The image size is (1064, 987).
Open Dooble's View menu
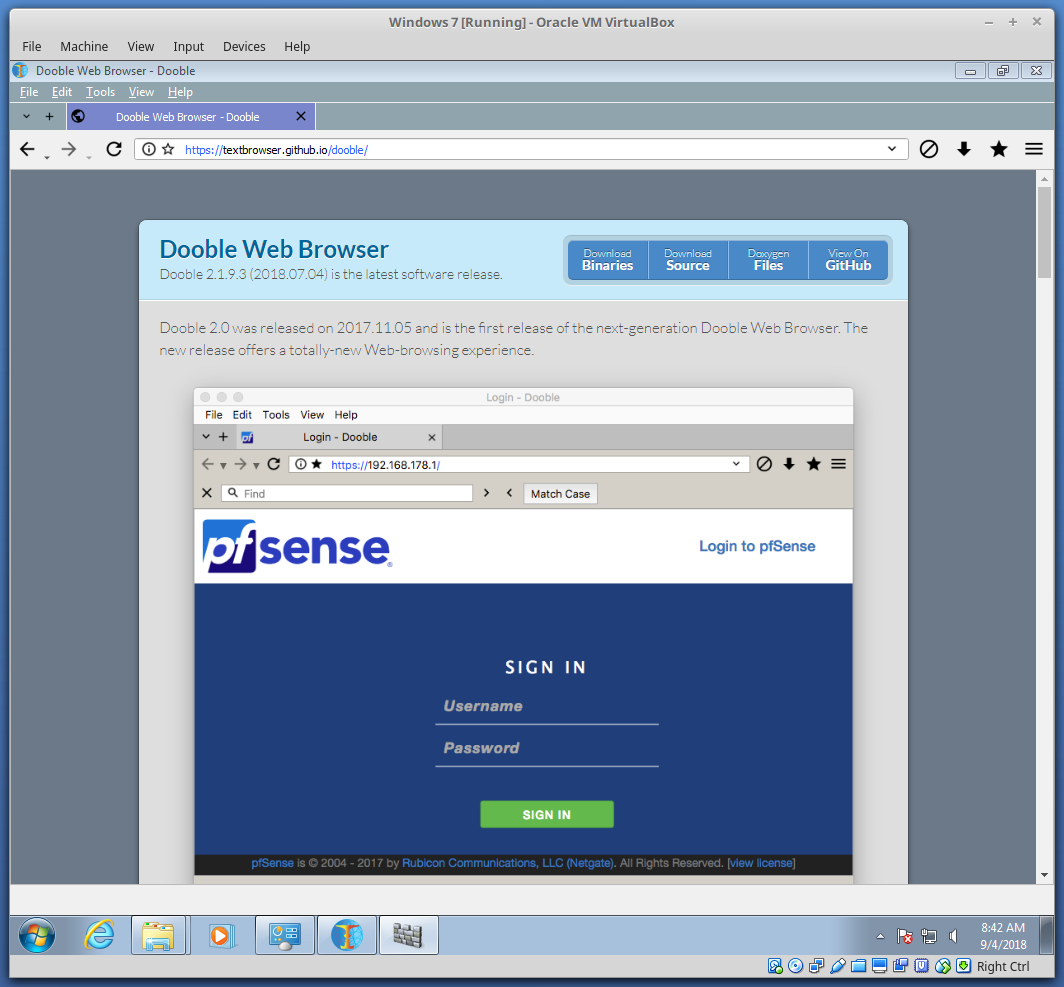(141, 92)
